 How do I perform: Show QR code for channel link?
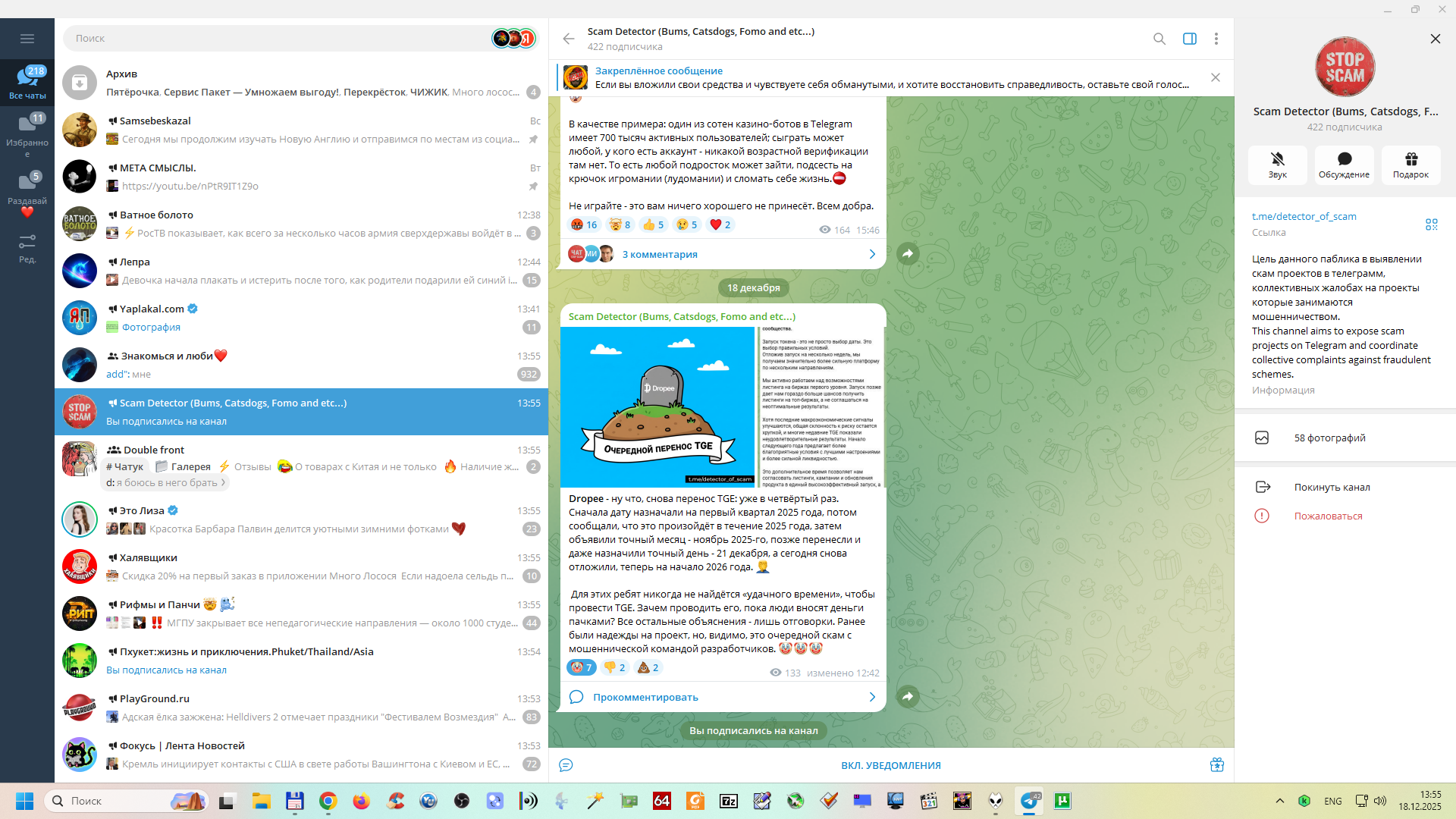1431,224
